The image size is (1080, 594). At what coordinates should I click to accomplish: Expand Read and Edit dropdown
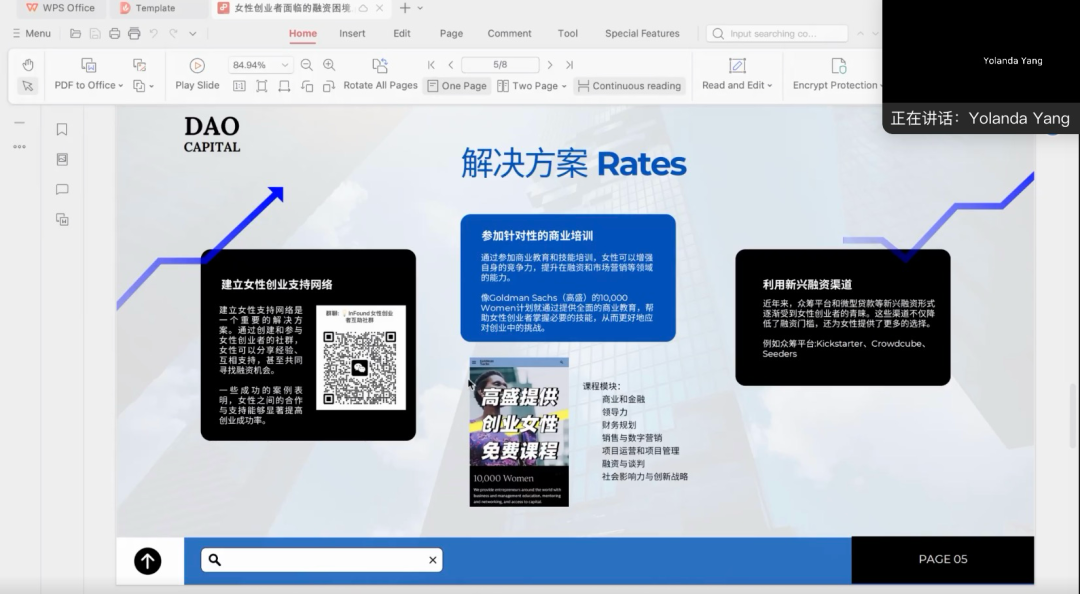737,85
